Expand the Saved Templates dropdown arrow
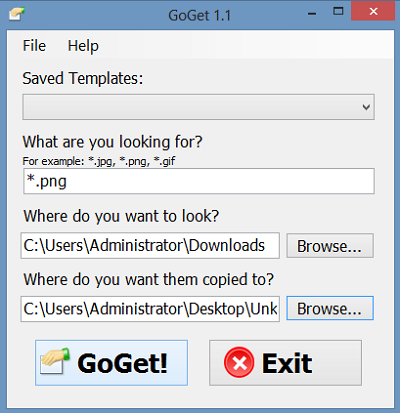400x413 pixels. point(366,107)
